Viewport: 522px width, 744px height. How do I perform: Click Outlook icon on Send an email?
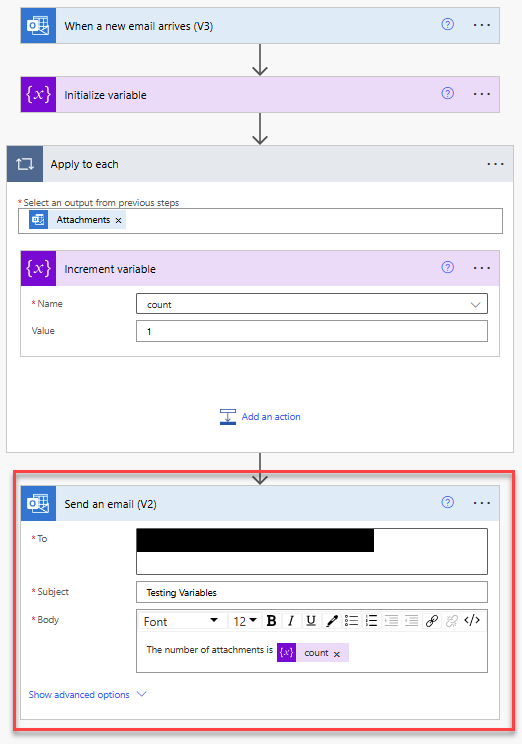[38, 503]
